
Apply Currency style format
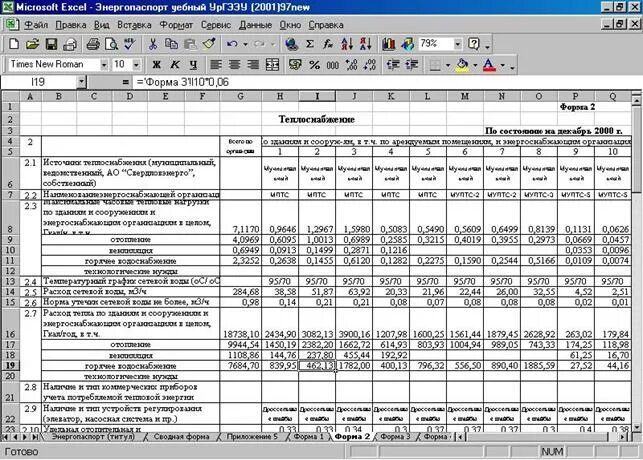click(x=295, y=65)
